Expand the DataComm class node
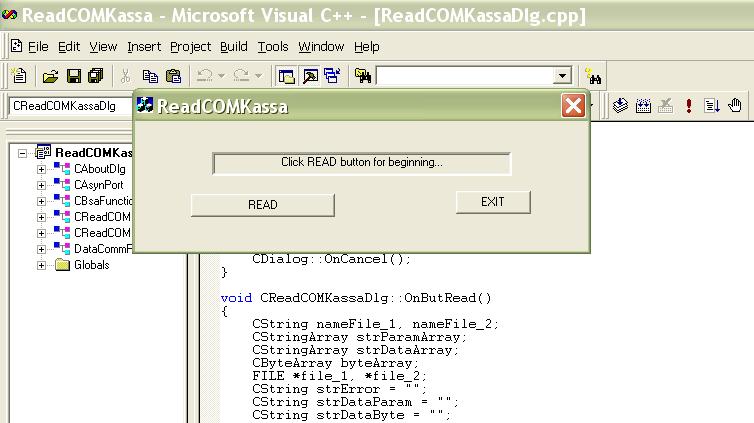This screenshot has height=423, width=754. tap(41, 249)
